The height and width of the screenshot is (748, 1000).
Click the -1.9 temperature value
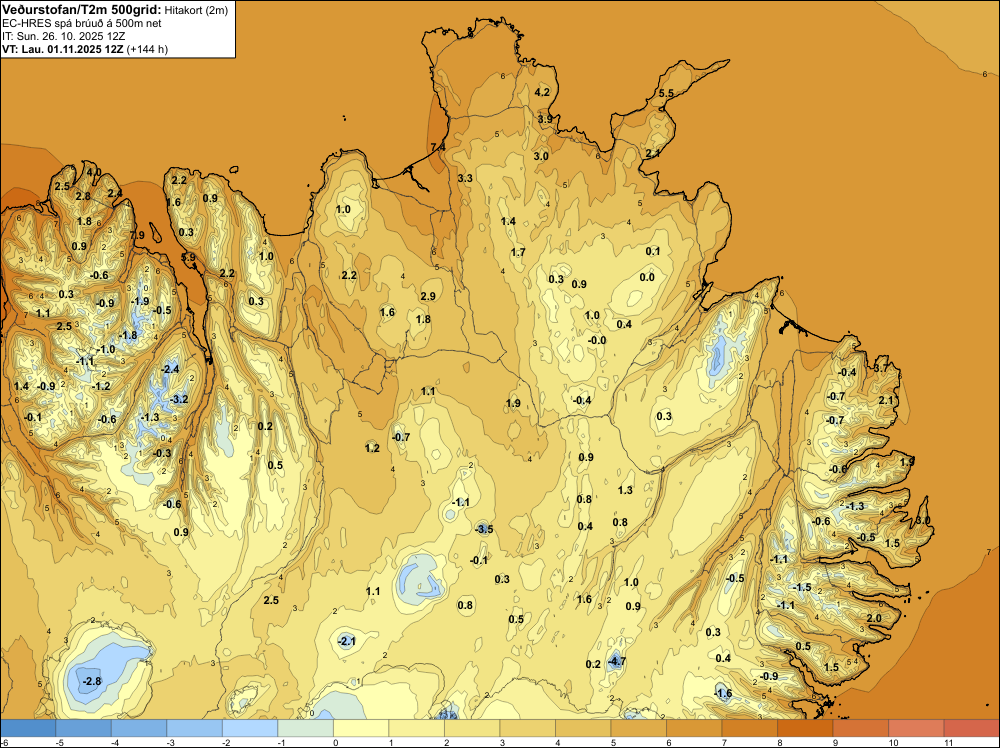[140, 301]
